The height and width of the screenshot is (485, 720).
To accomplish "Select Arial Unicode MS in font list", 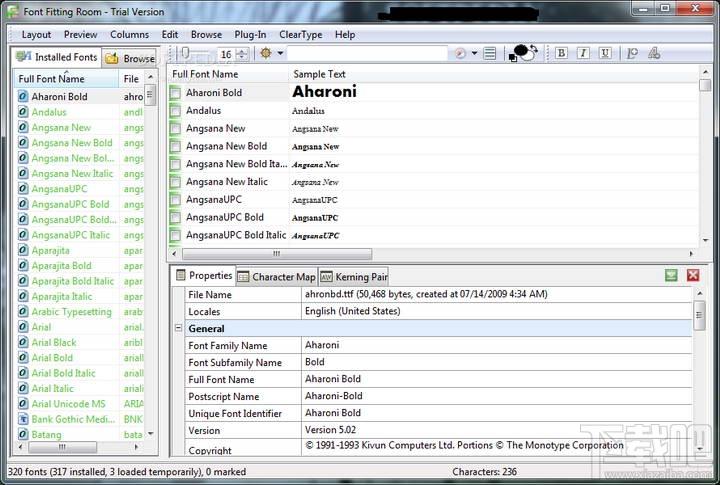I will click(68, 404).
